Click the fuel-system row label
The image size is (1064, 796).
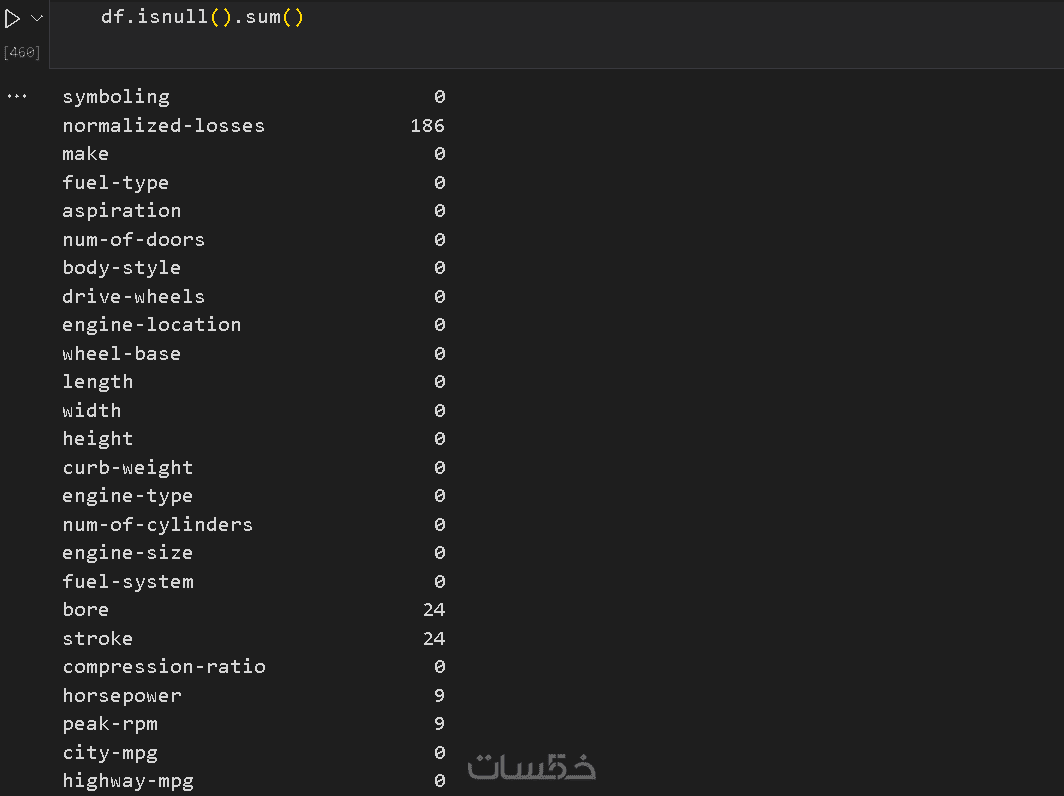[x=128, y=582]
